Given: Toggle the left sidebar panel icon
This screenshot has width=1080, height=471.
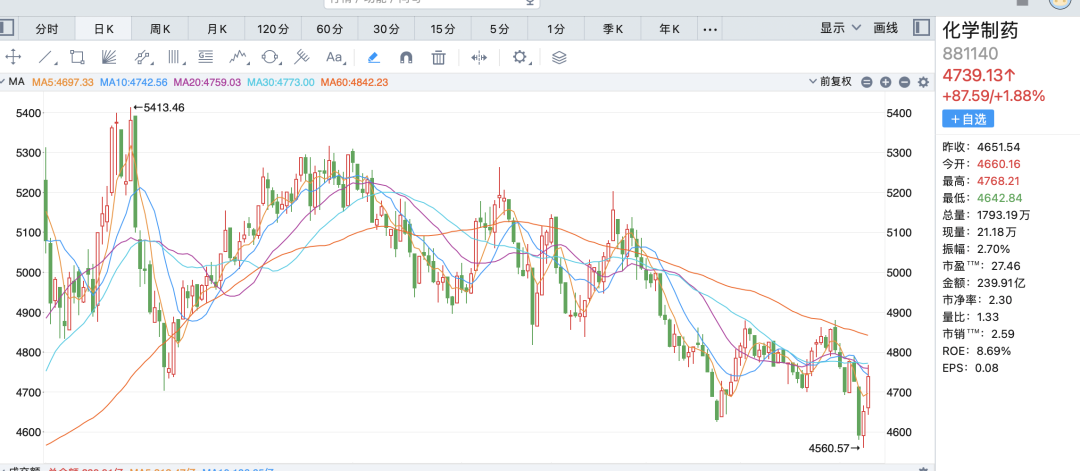Looking at the screenshot, I should [6, 28].
